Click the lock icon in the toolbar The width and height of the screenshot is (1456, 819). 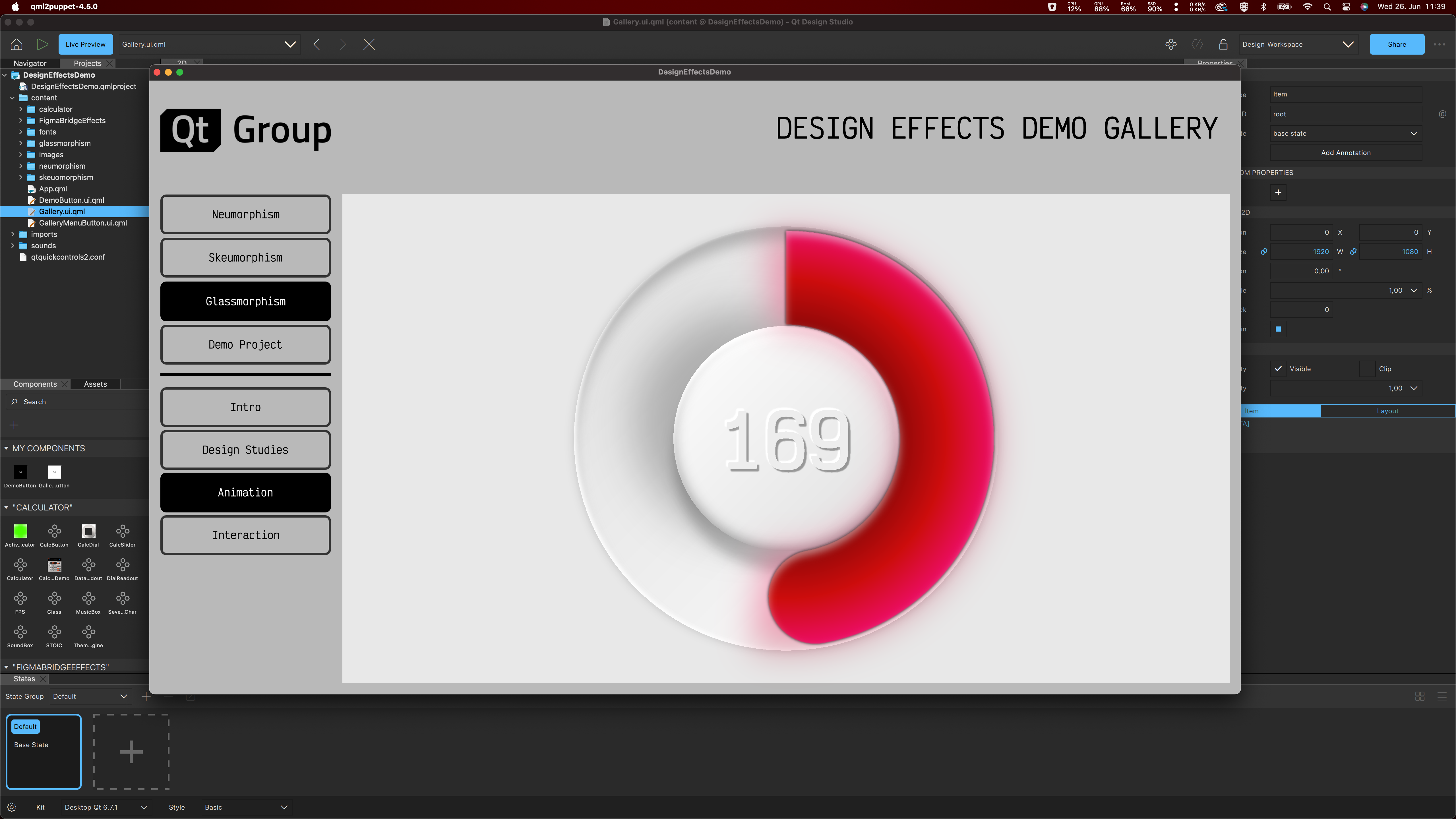coord(1223,44)
